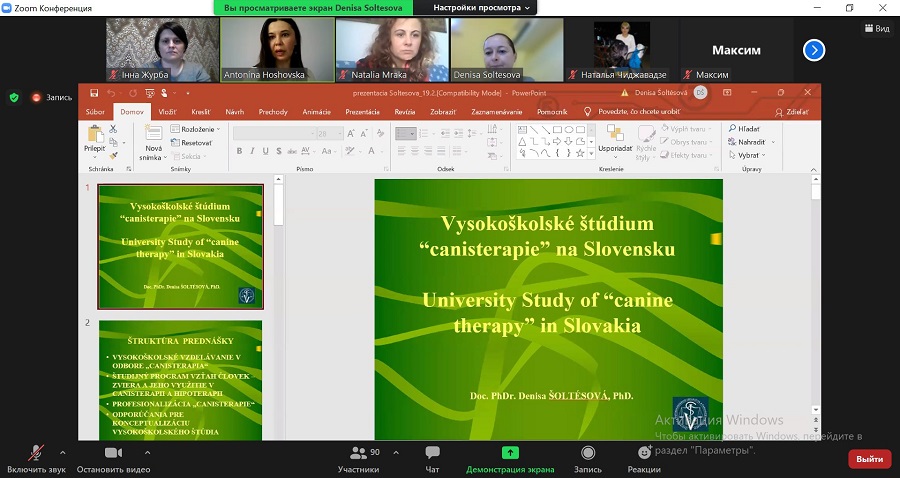Open the Участники participants panel

[357, 453]
